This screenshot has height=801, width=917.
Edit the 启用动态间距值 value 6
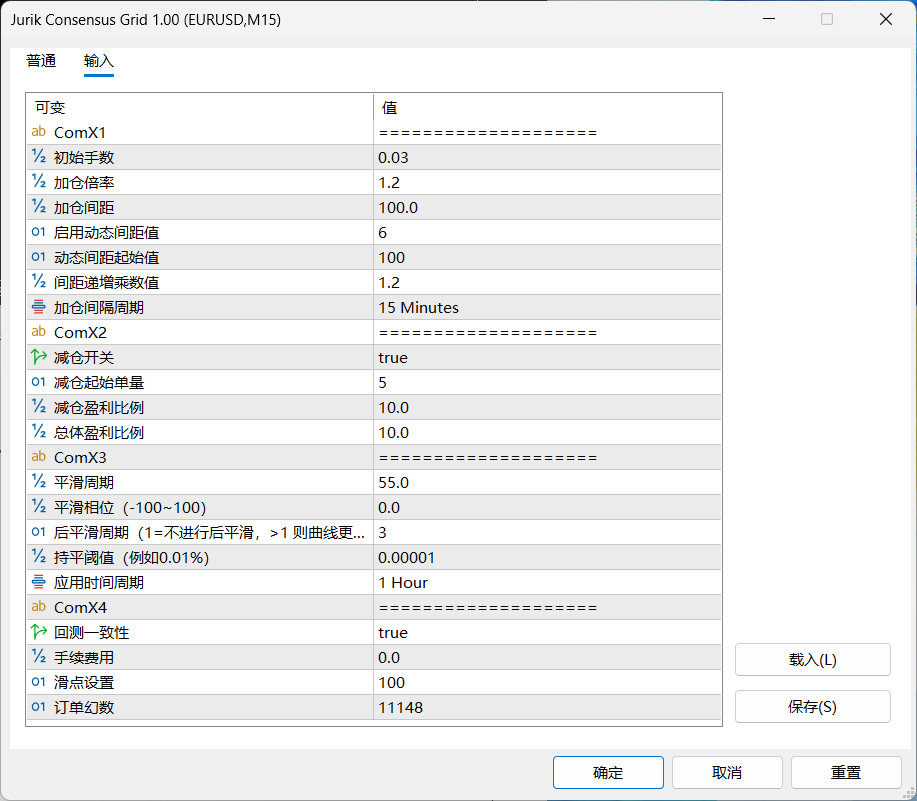coord(547,233)
